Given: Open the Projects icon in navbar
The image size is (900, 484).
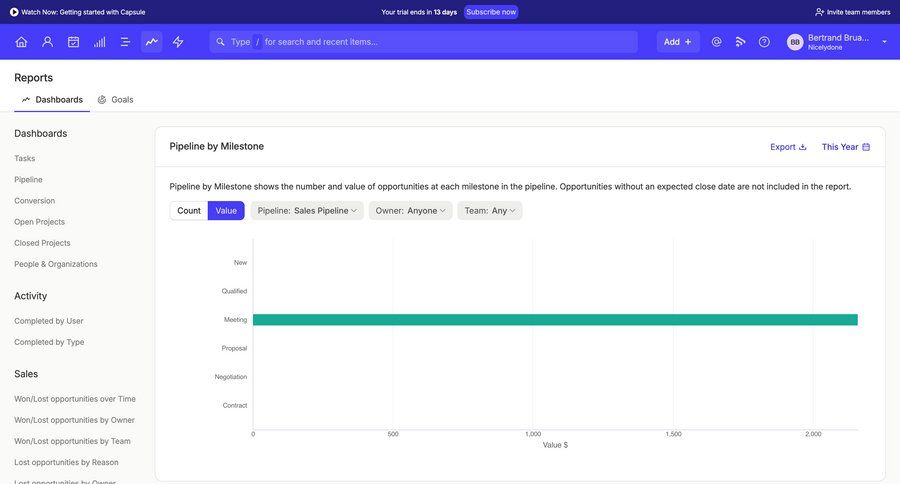Looking at the screenshot, I should click(125, 42).
